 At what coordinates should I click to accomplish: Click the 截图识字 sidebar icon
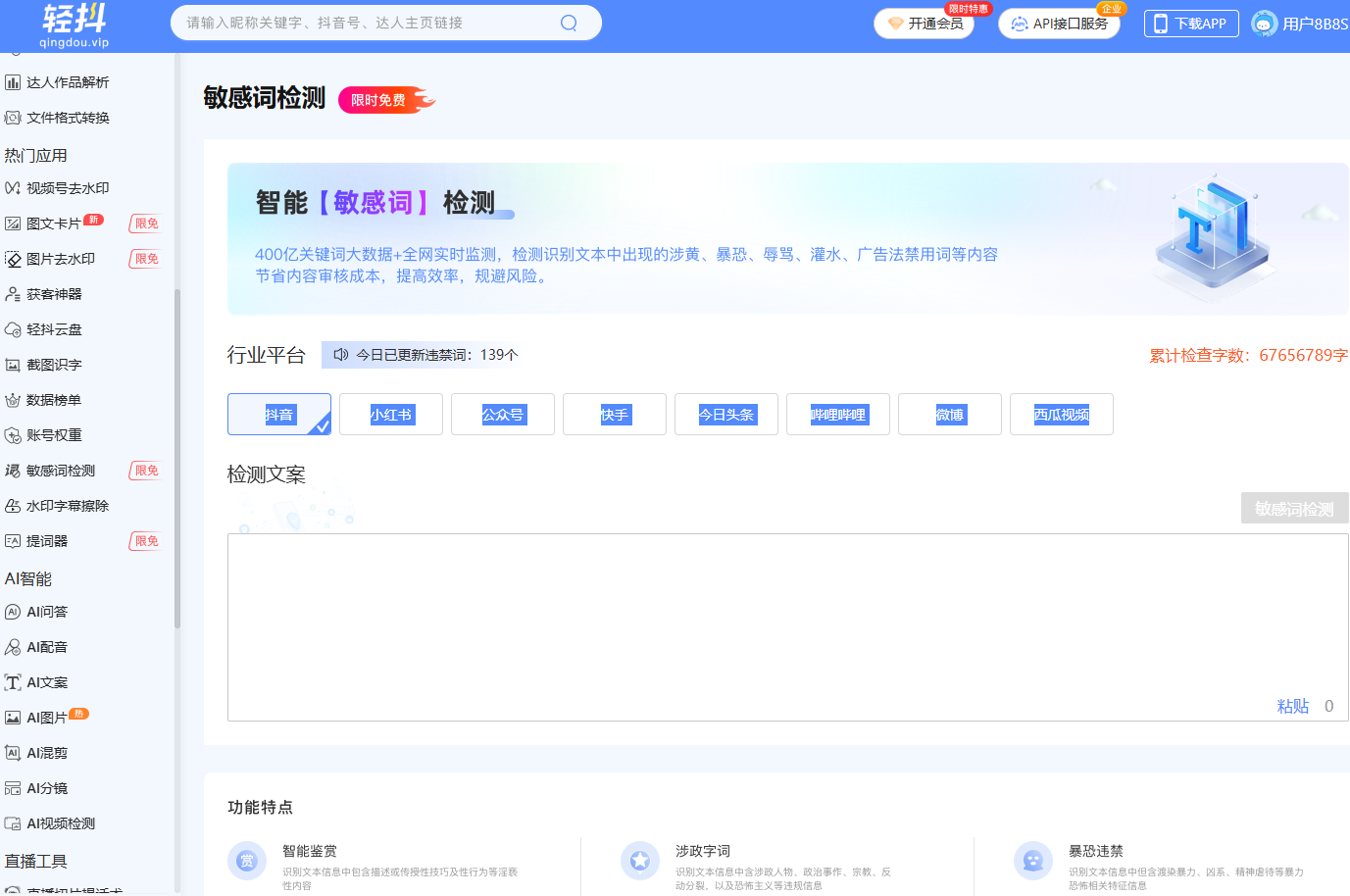tap(13, 365)
